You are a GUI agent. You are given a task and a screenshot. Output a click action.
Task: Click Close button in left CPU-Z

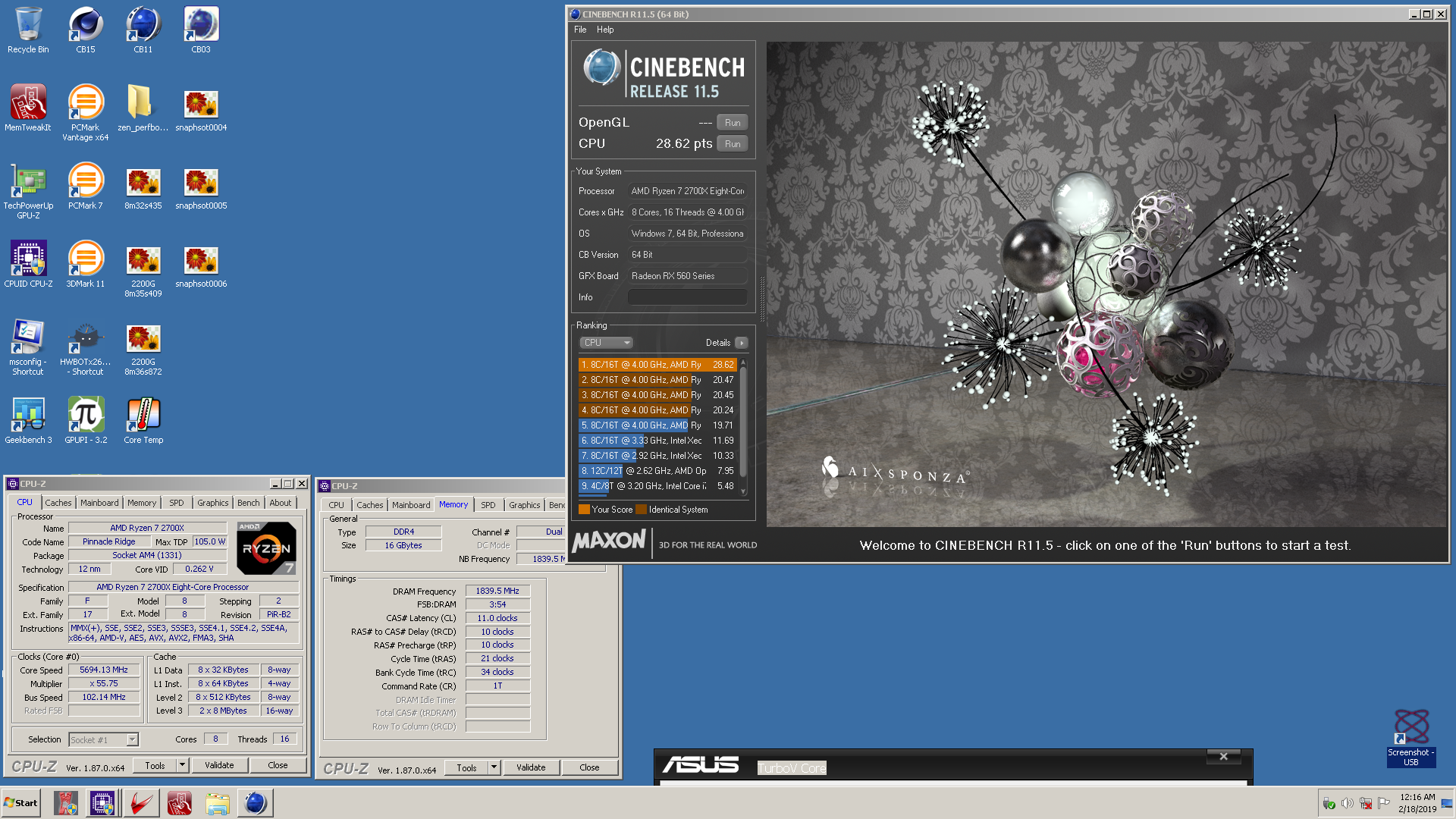(x=278, y=765)
